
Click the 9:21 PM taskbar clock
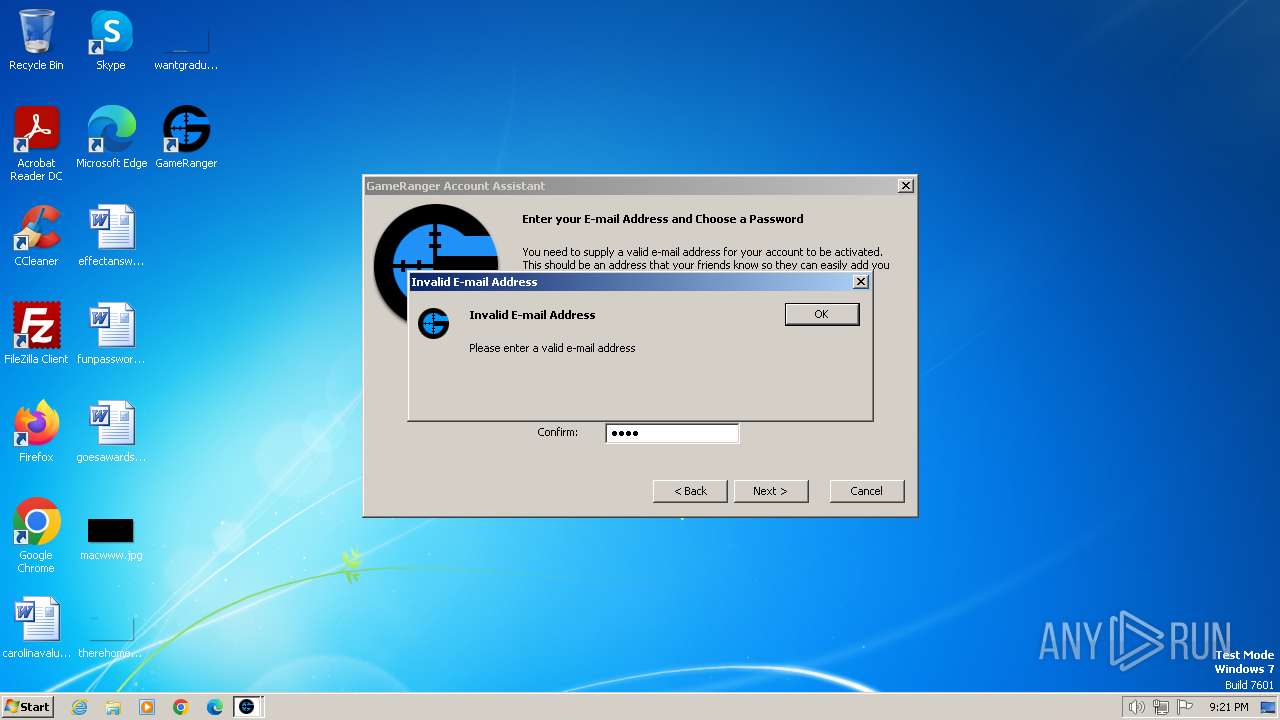pos(1228,707)
